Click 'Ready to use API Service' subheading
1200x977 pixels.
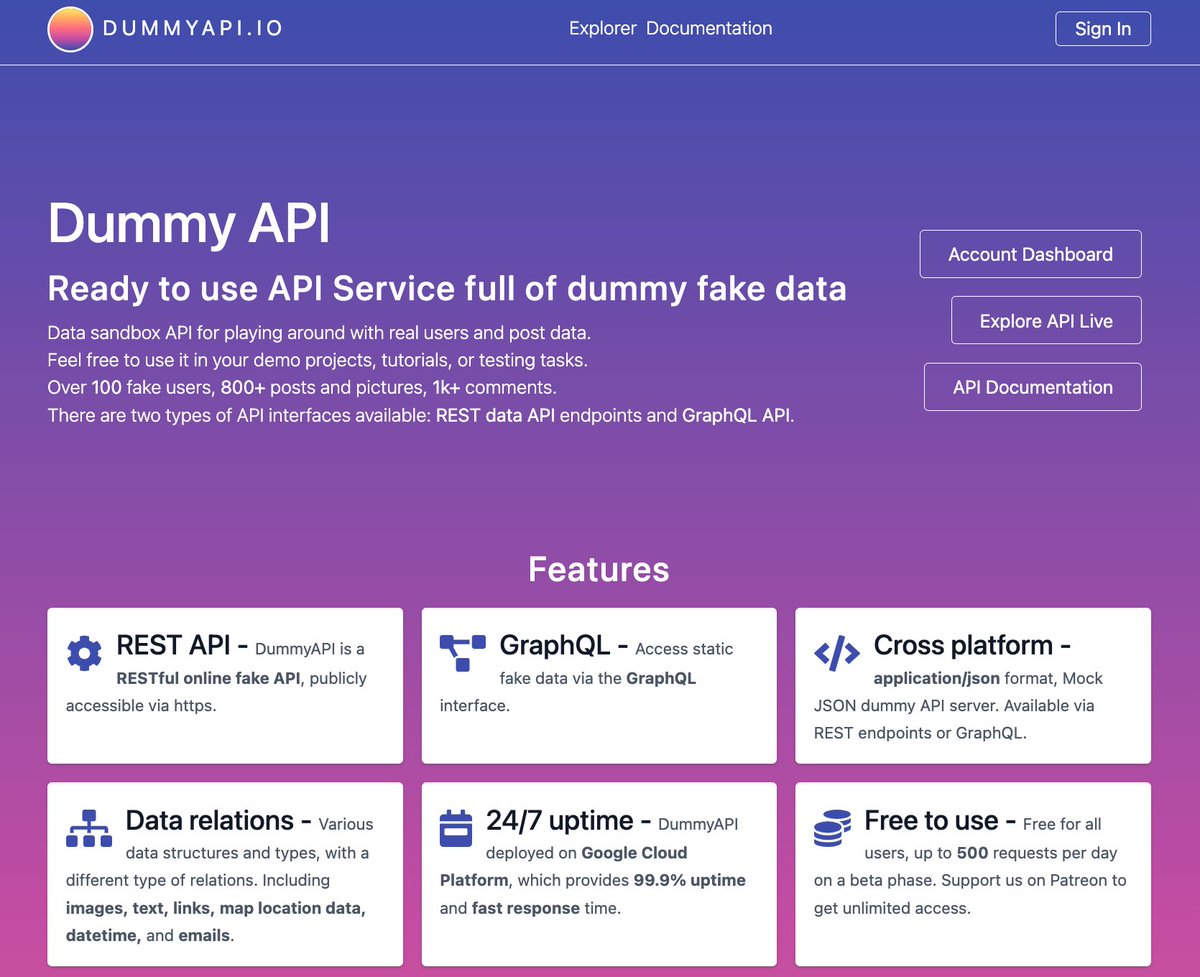(x=447, y=289)
